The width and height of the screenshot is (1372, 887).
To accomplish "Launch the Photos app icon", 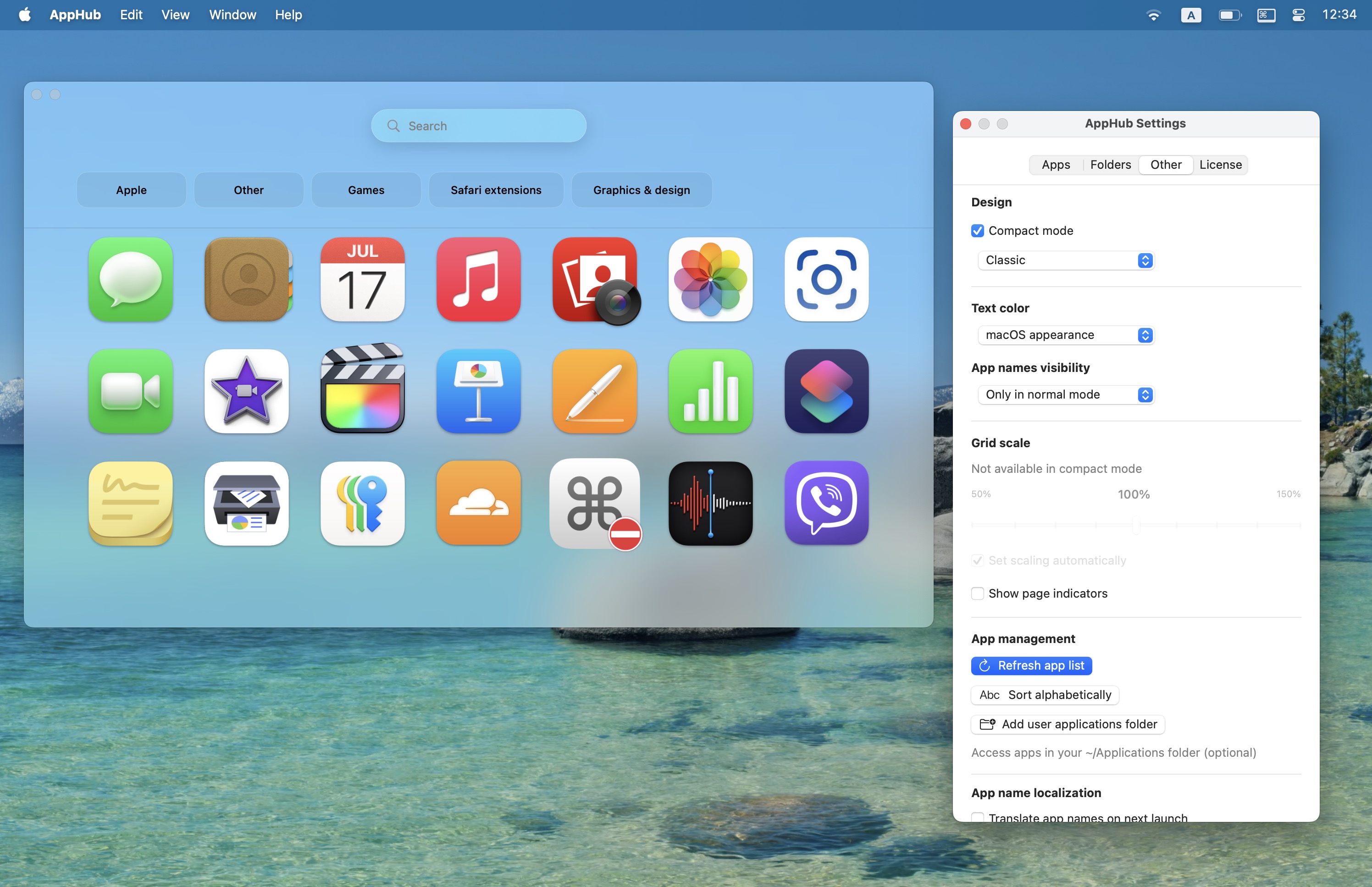I will [710, 279].
